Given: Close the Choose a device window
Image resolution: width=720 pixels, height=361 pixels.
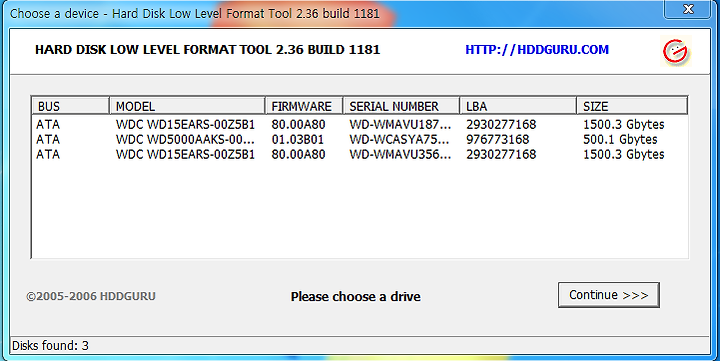Looking at the screenshot, I should [687, 9].
